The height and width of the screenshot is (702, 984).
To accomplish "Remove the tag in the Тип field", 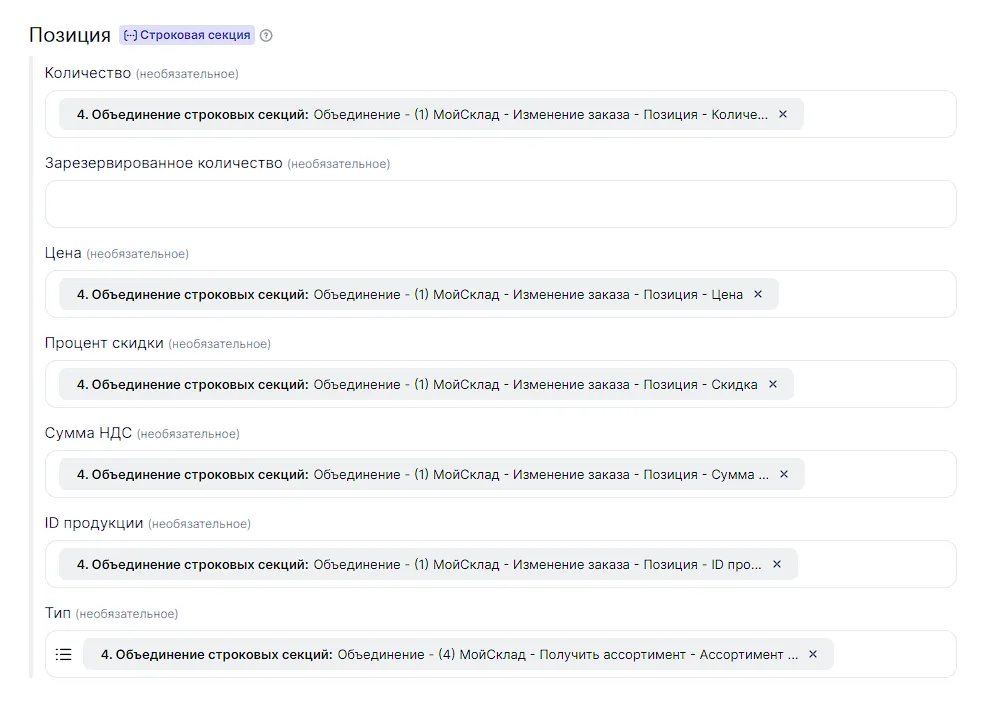I will [813, 654].
